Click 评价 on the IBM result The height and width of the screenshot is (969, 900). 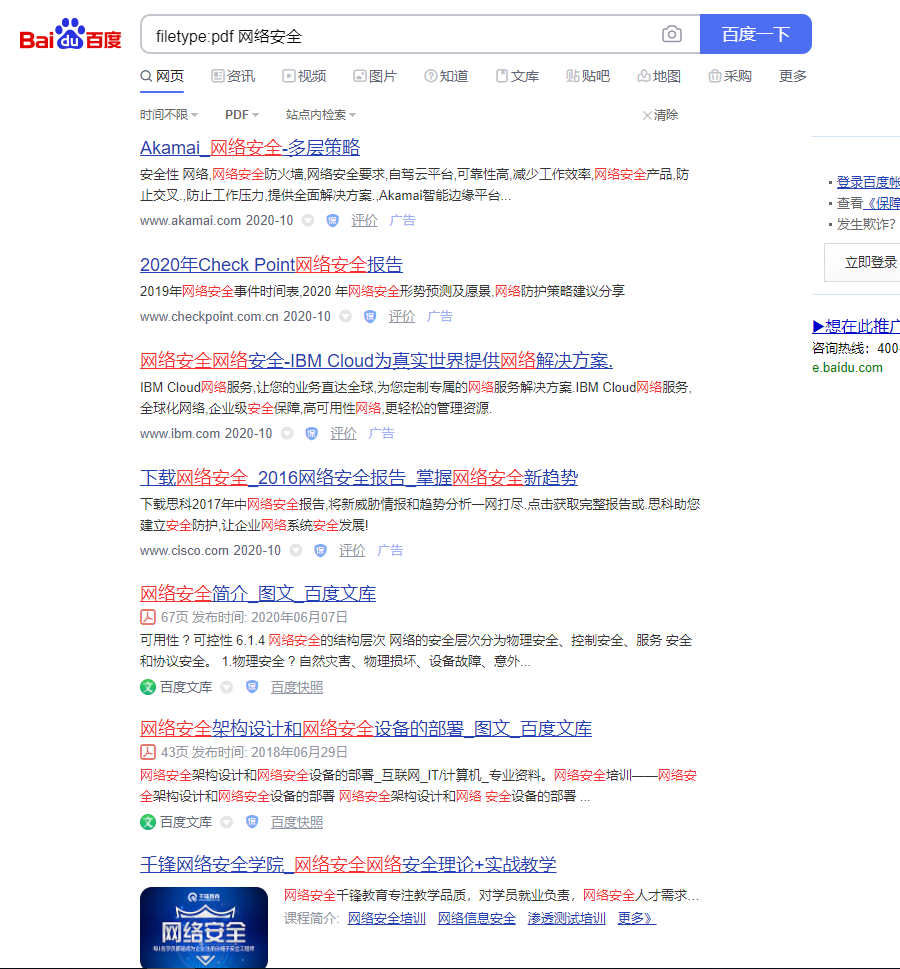coord(343,433)
